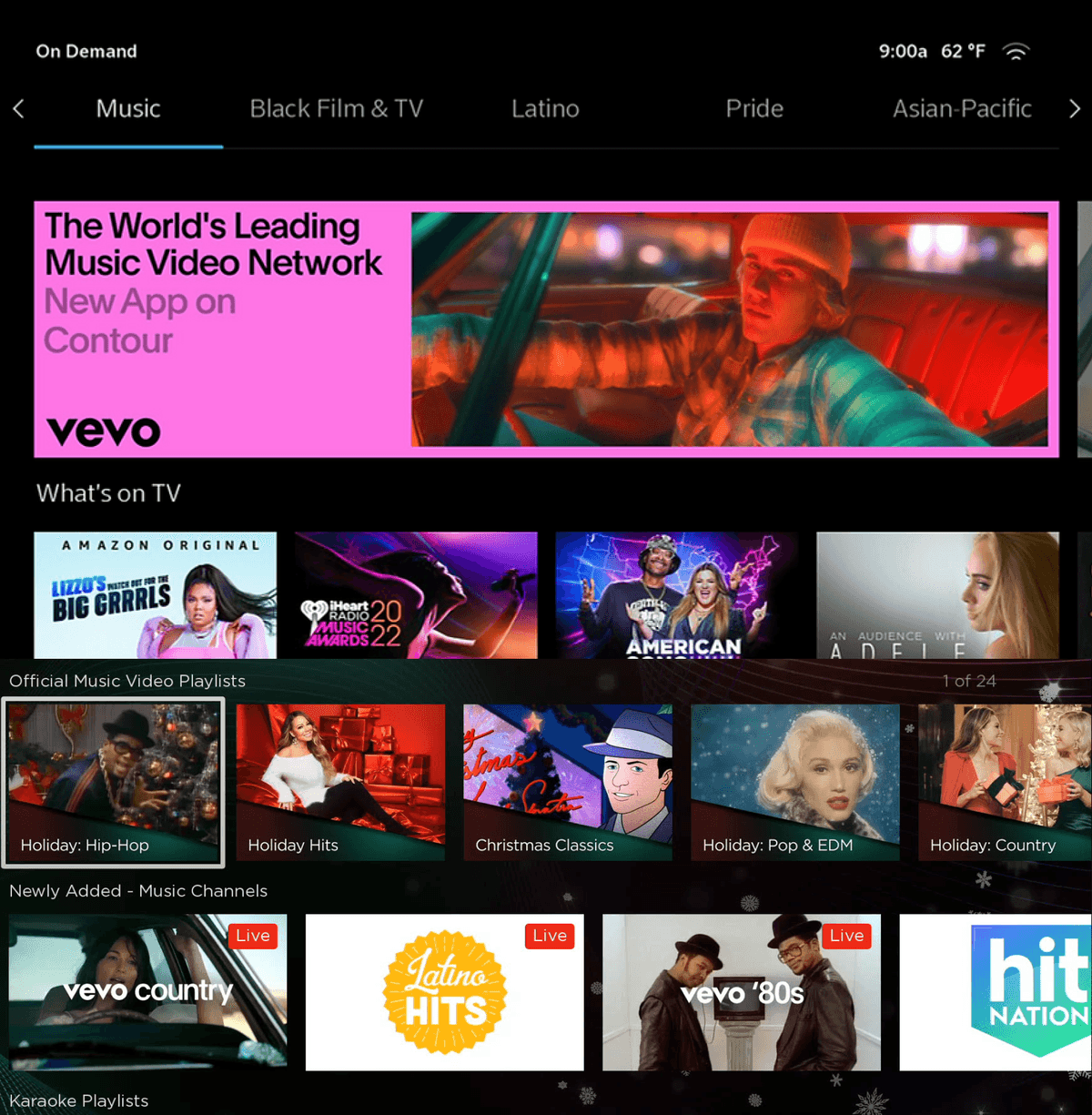Viewport: 1092px width, 1115px height.
Task: Play the vevo '80s live channel
Action: pyautogui.click(x=742, y=992)
